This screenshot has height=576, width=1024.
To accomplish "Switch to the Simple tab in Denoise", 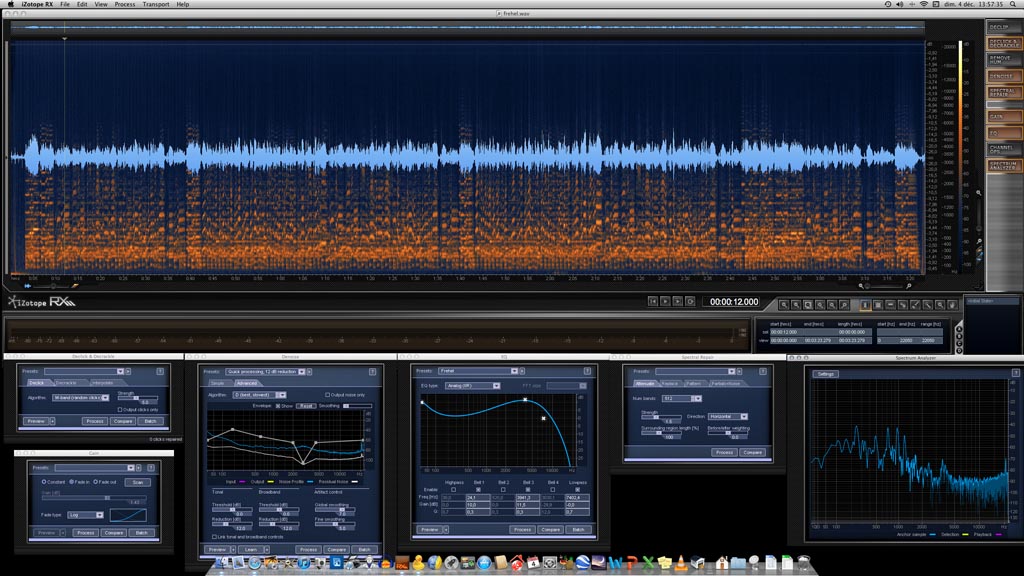I will tap(217, 383).
